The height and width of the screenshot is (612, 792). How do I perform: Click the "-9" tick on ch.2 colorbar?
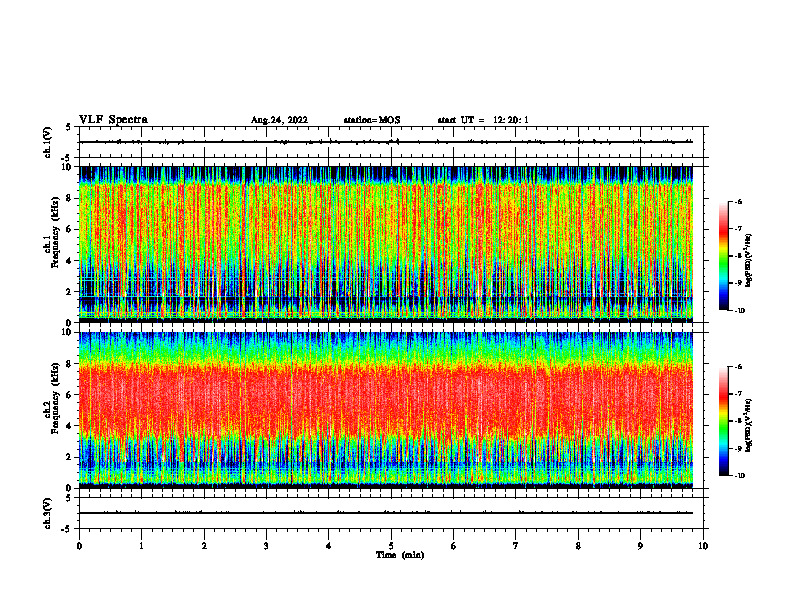point(738,448)
